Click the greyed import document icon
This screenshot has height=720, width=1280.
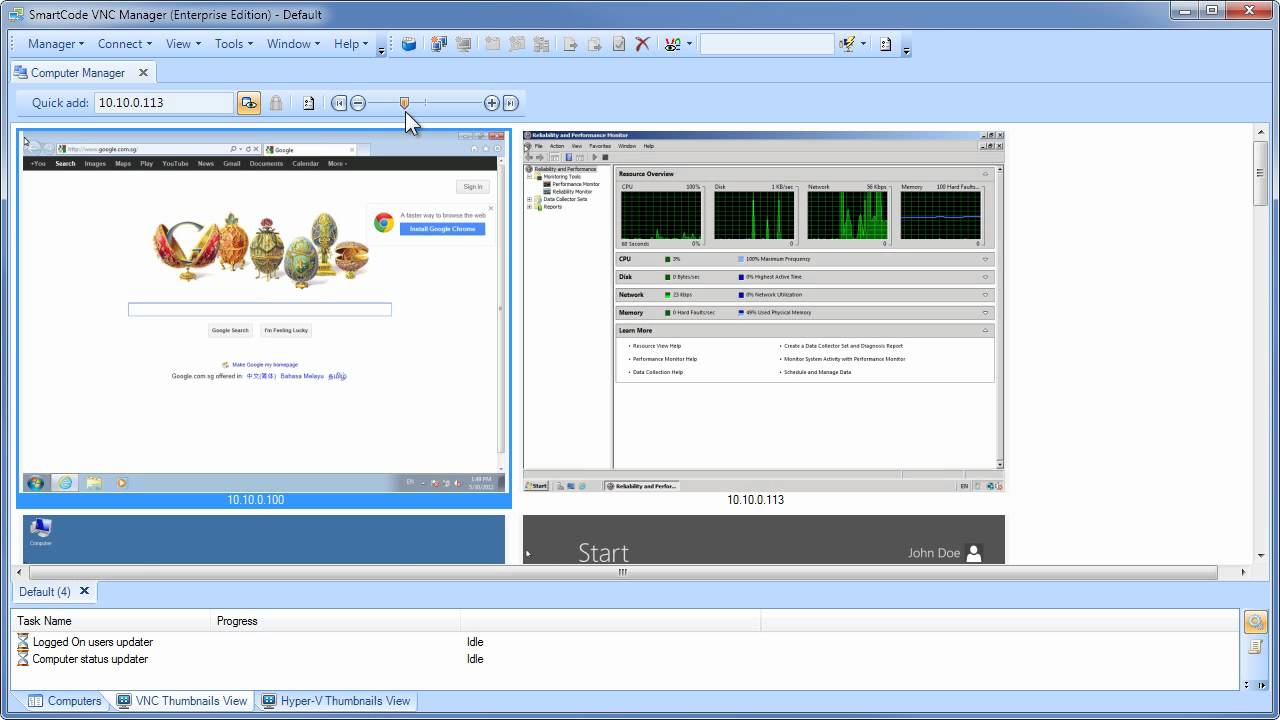pos(594,44)
